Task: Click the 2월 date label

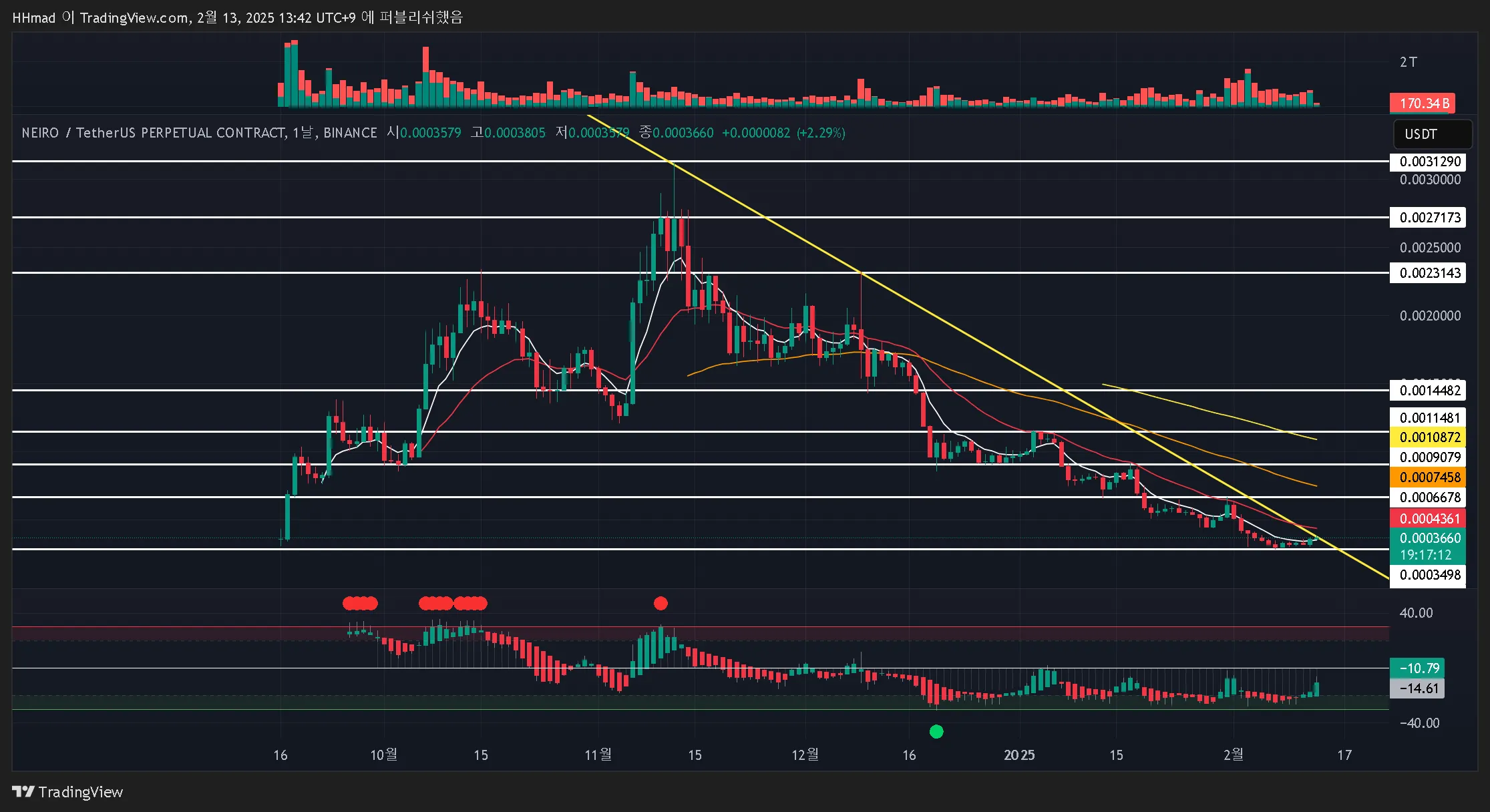Action: (x=1233, y=755)
